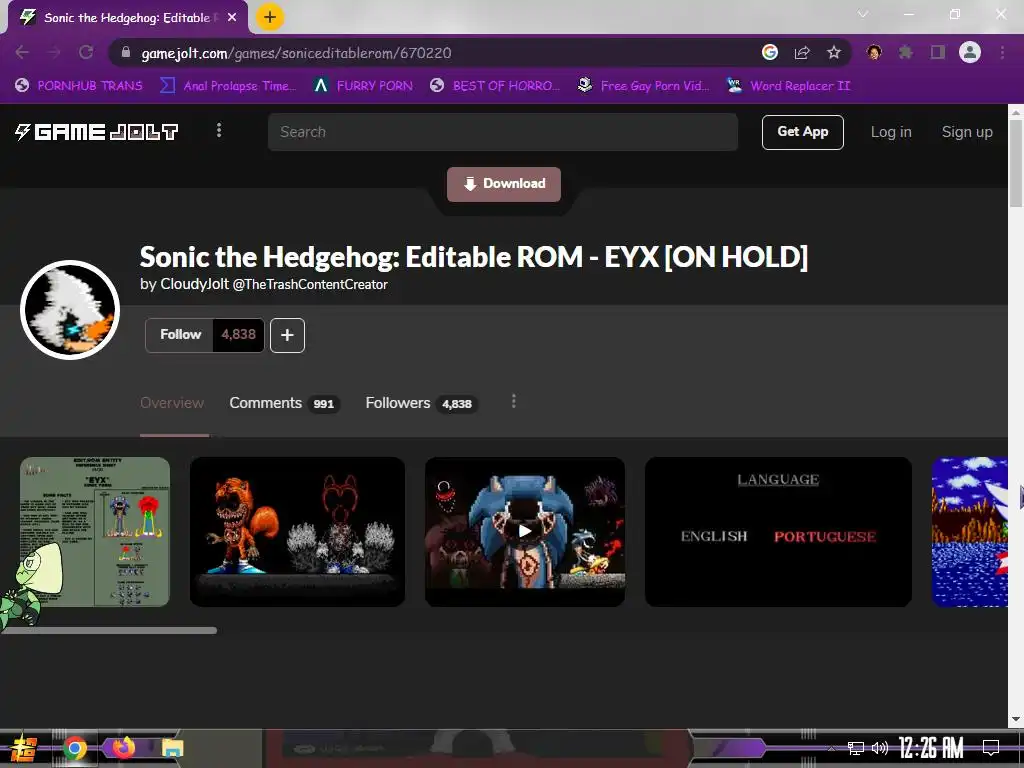Viewport: 1024px width, 768px height.
Task: Open the Sign up link
Action: pos(967,132)
